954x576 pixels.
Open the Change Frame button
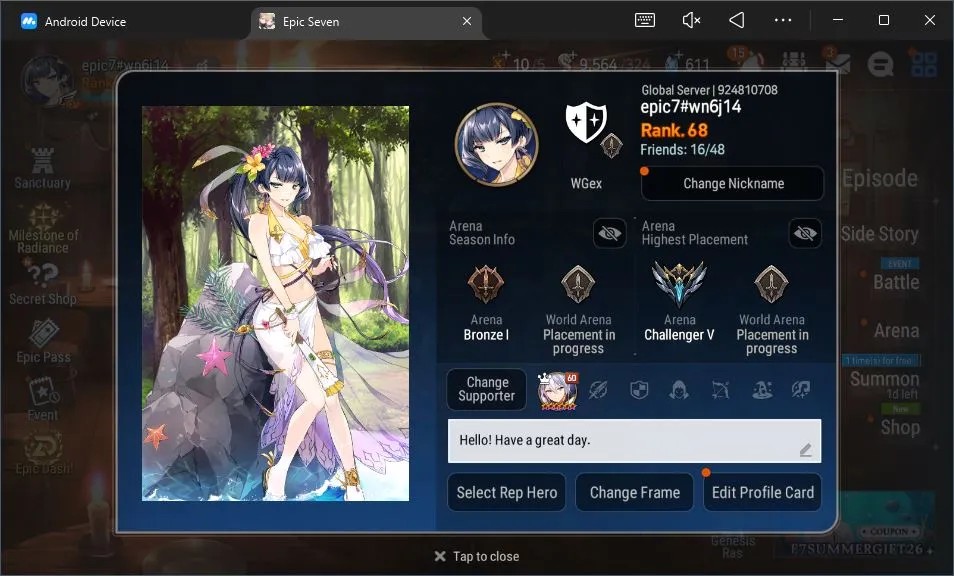coord(635,493)
